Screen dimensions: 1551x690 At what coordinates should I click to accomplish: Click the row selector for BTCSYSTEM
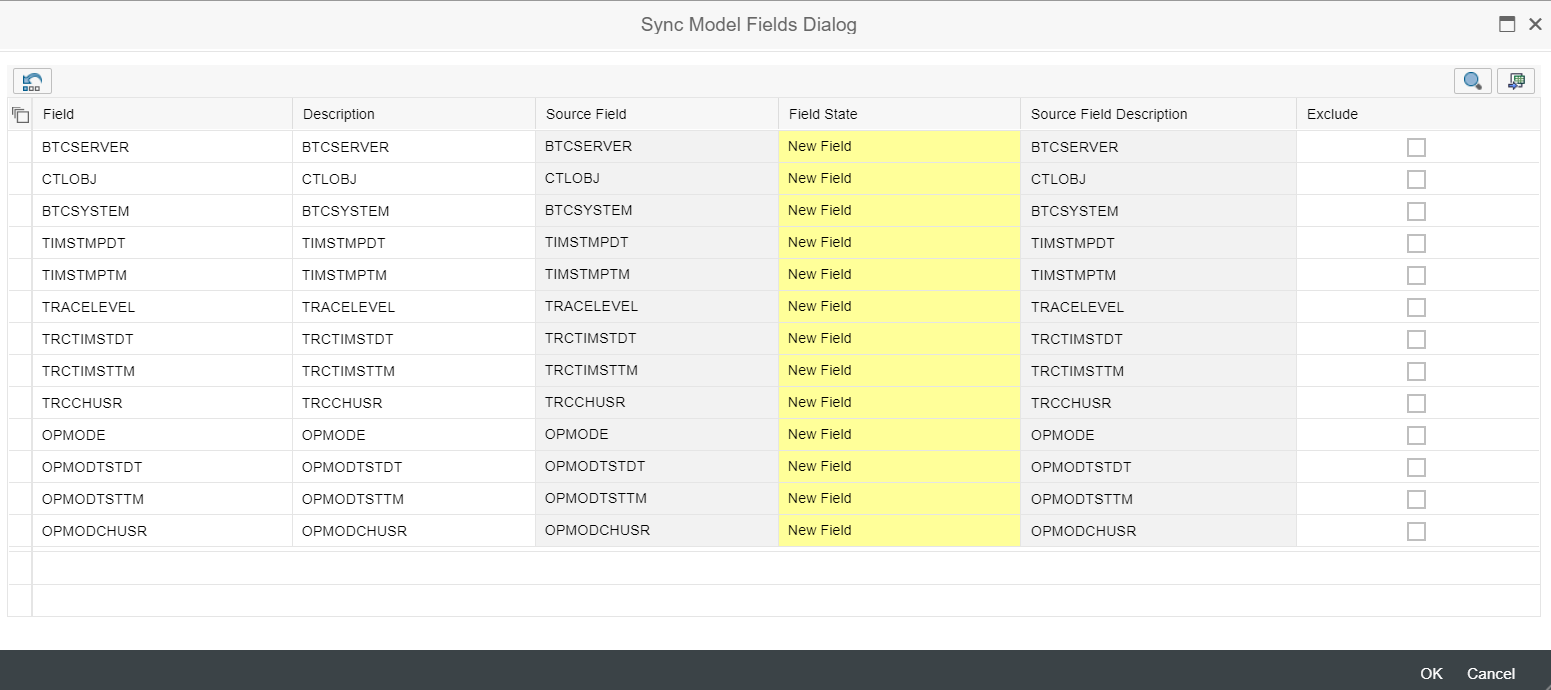(20, 211)
